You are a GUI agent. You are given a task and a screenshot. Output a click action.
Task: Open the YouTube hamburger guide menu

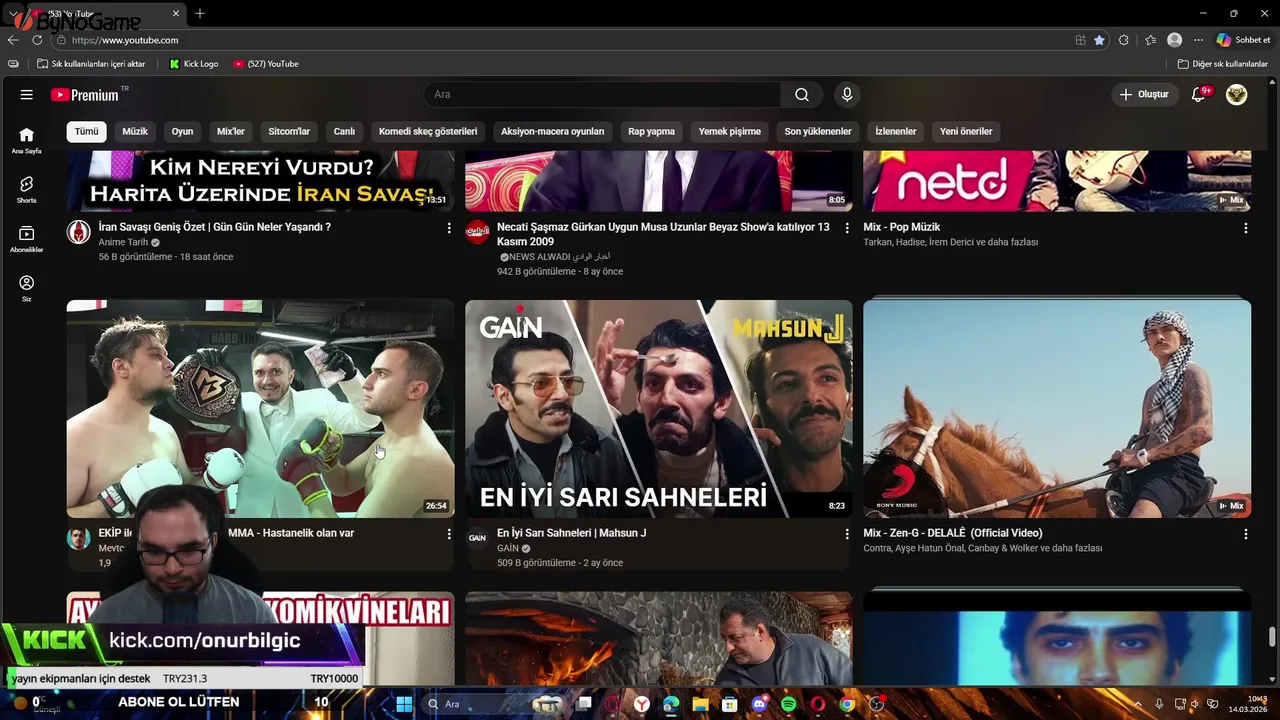coord(26,95)
